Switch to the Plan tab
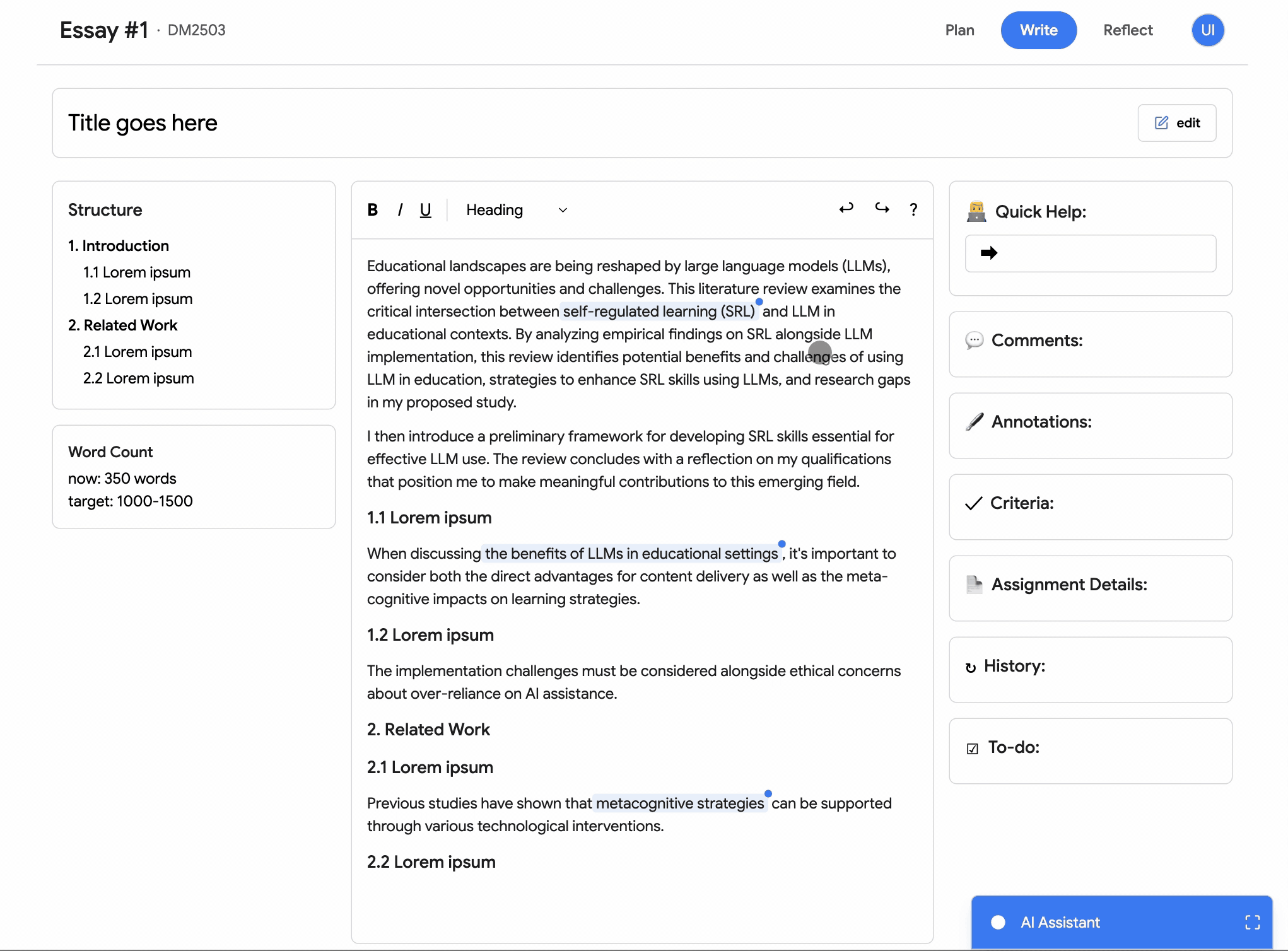 point(959,30)
